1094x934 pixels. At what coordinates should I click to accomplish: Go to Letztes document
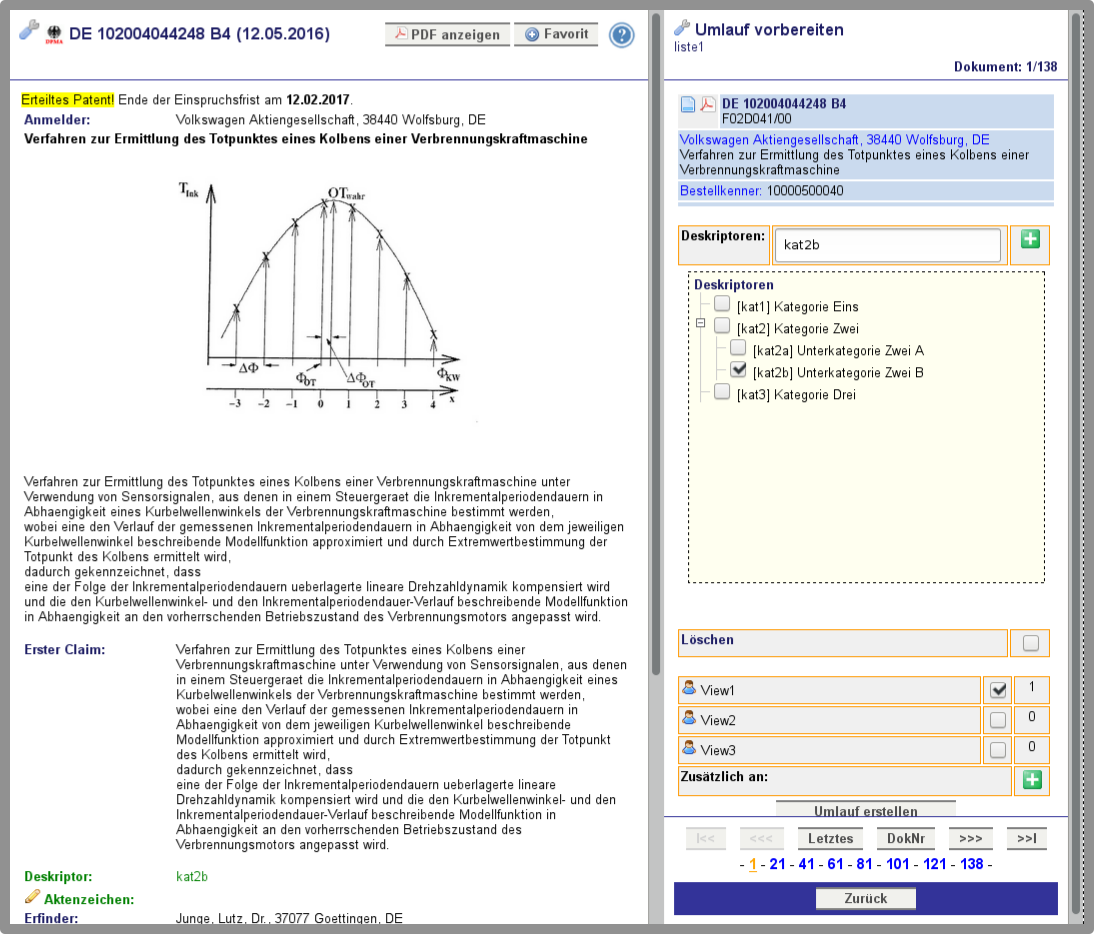click(830, 838)
